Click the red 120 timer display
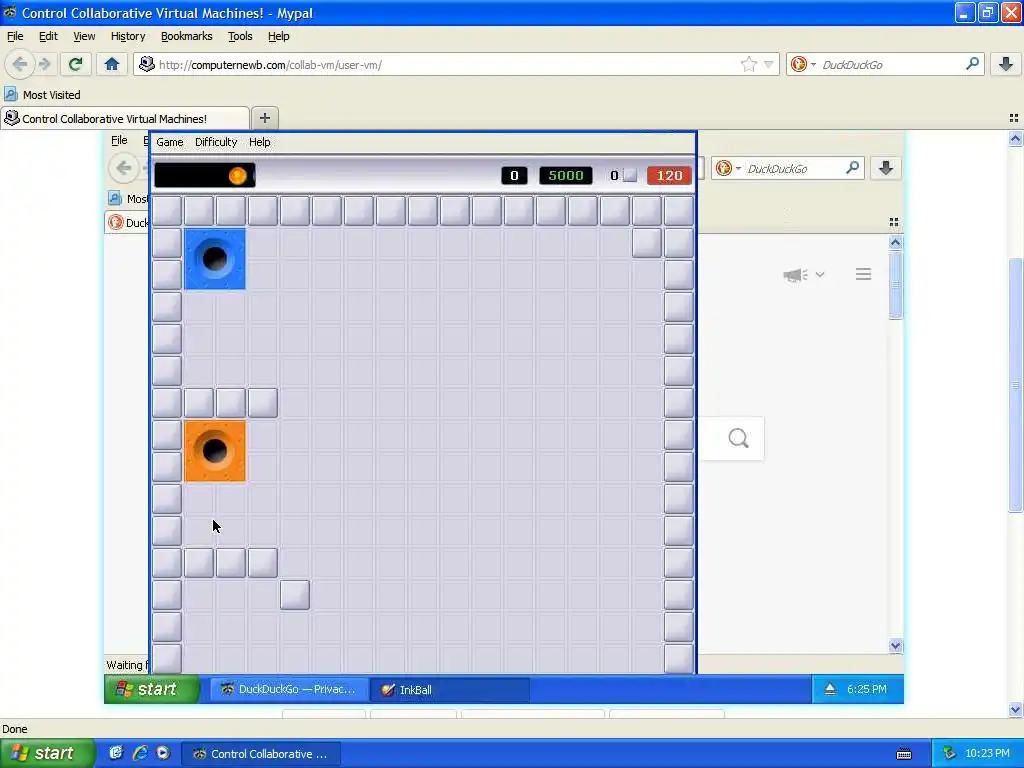Viewport: 1024px width, 768px height. (669, 175)
